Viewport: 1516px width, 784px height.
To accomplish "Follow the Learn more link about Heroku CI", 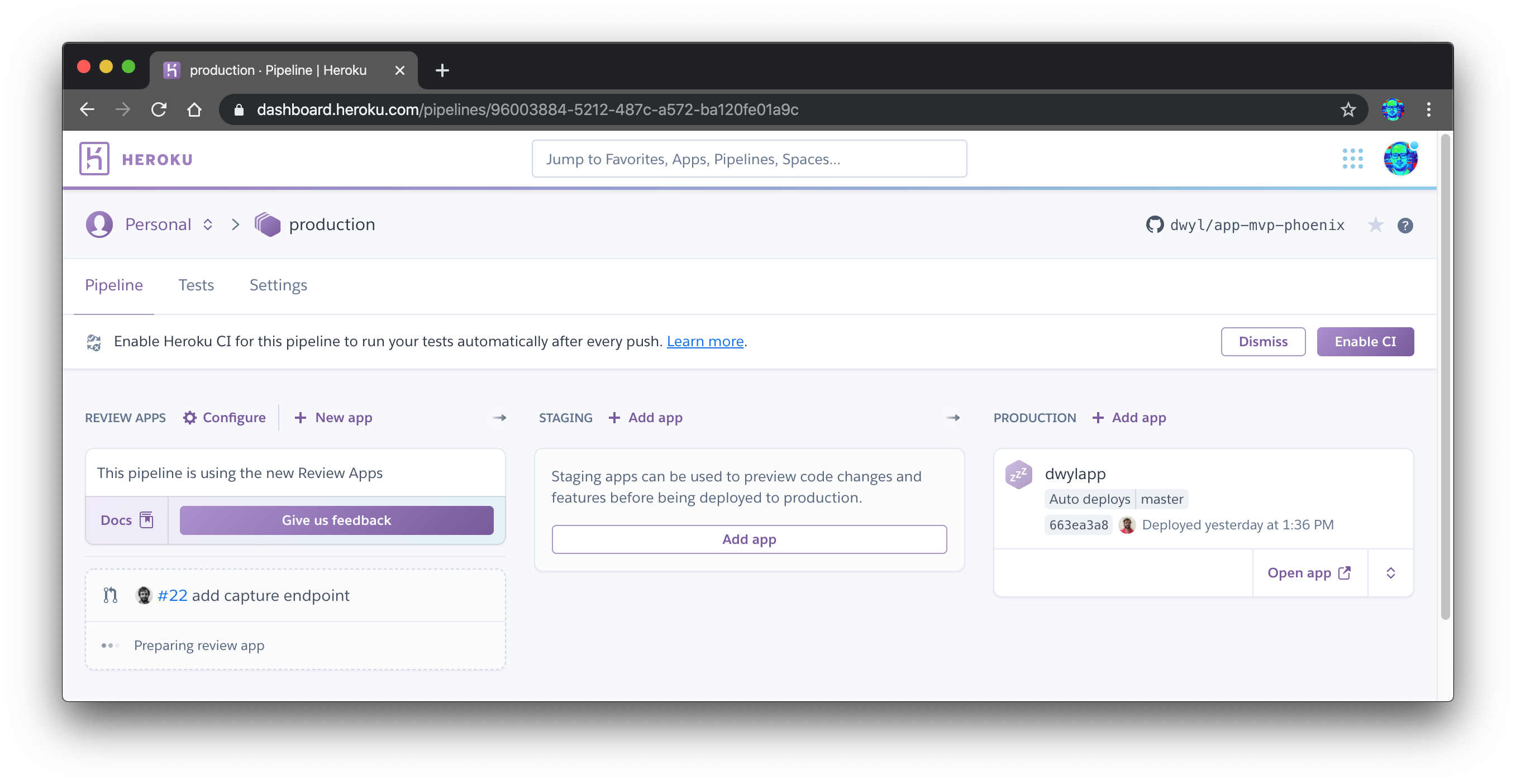I will 705,341.
